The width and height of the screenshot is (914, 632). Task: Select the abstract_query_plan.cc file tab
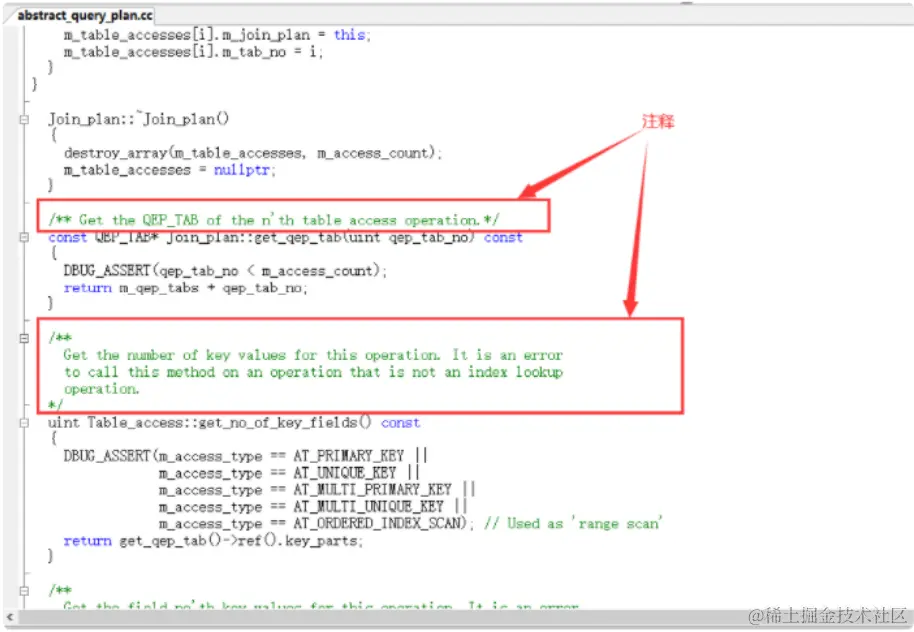85,16
